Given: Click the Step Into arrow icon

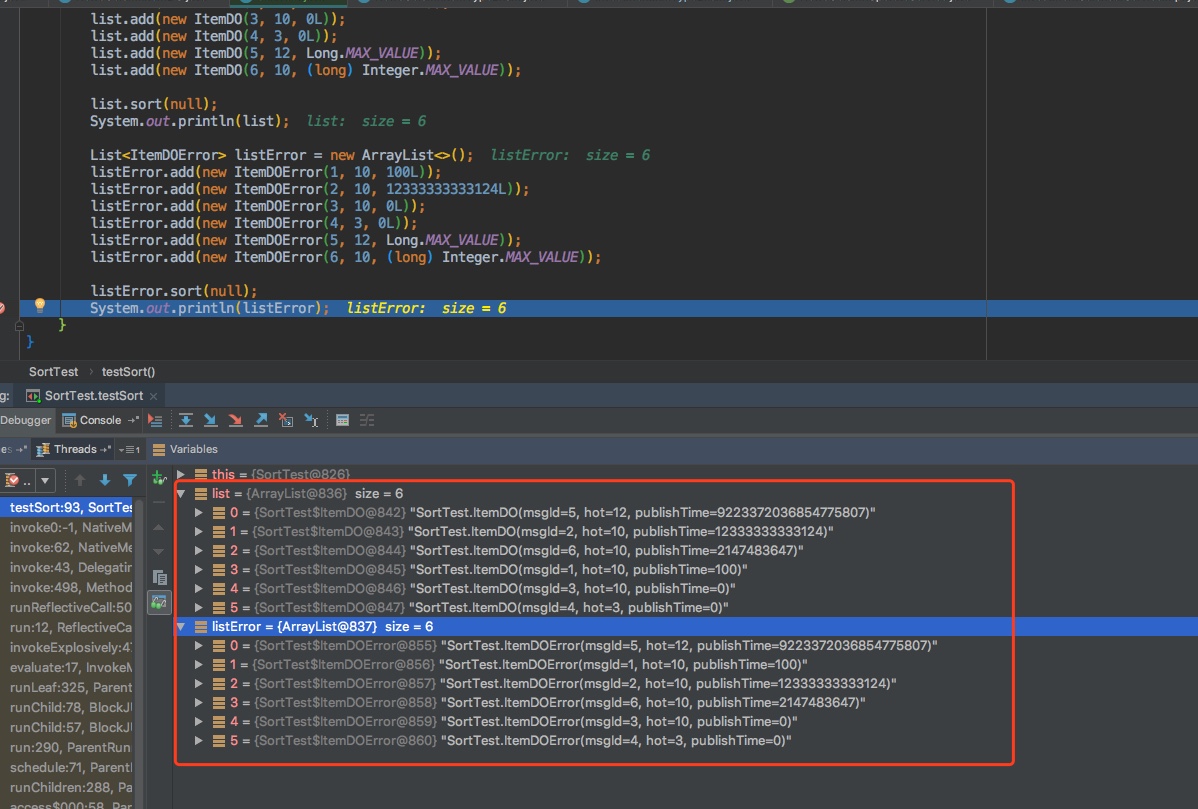Looking at the screenshot, I should 210,420.
